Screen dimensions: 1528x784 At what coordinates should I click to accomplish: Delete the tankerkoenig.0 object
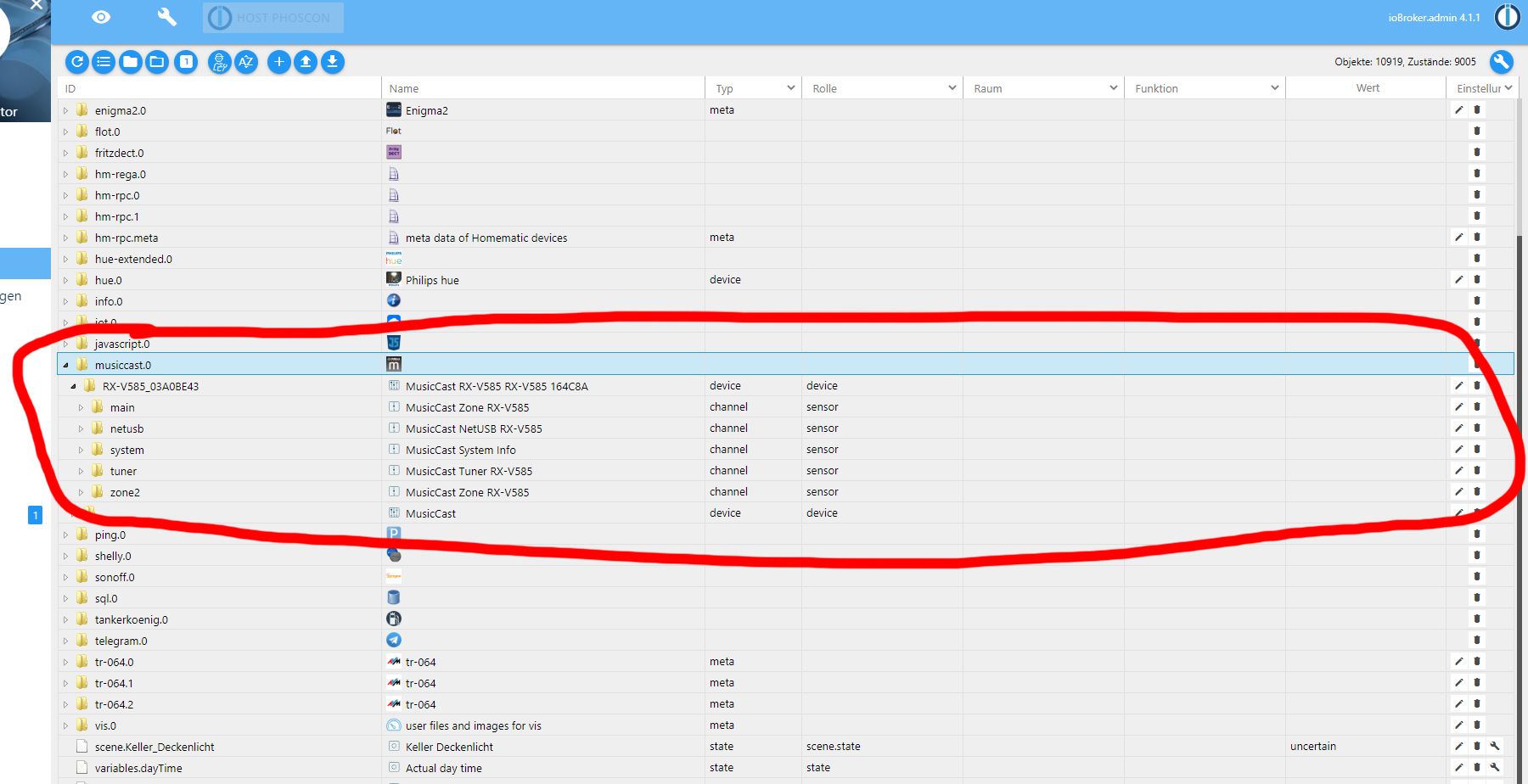[x=1477, y=619]
